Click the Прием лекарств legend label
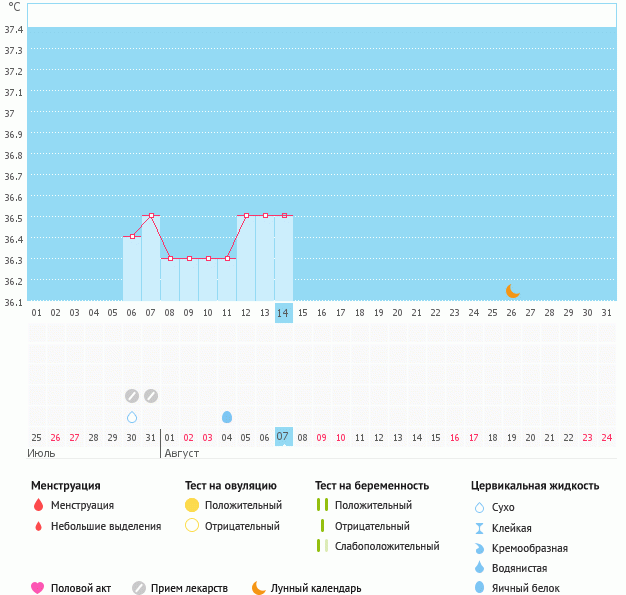 click(189, 588)
